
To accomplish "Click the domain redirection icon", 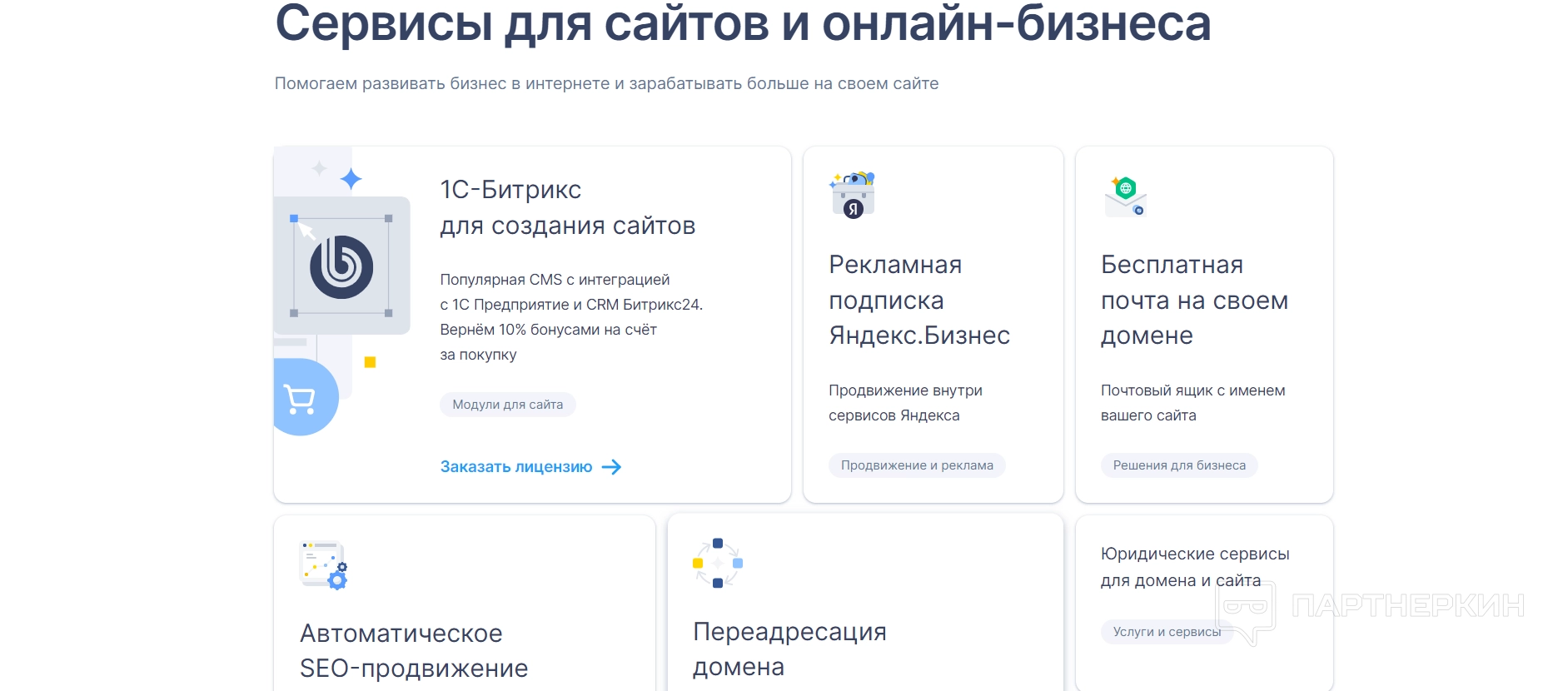I will tap(718, 563).
